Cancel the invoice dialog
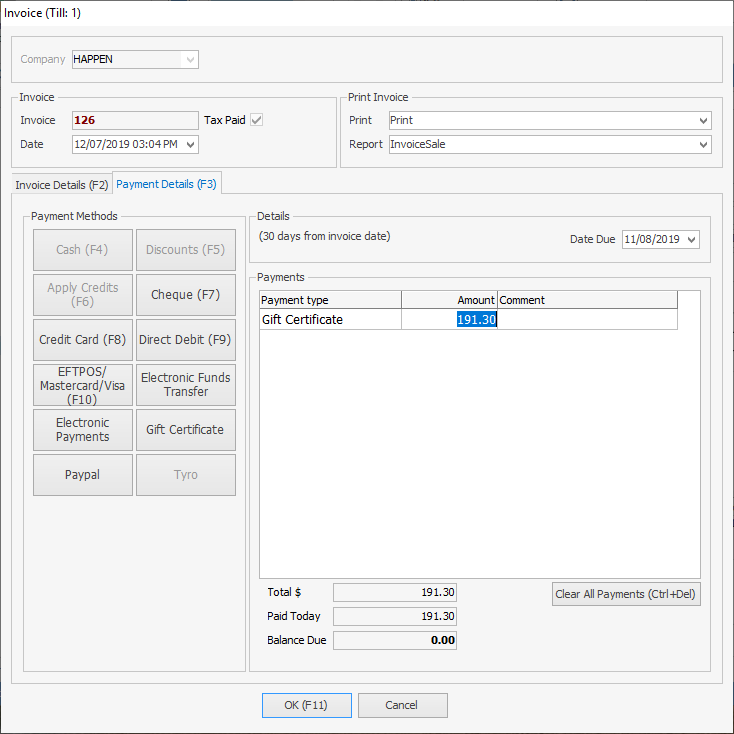The image size is (734, 734). [402, 705]
